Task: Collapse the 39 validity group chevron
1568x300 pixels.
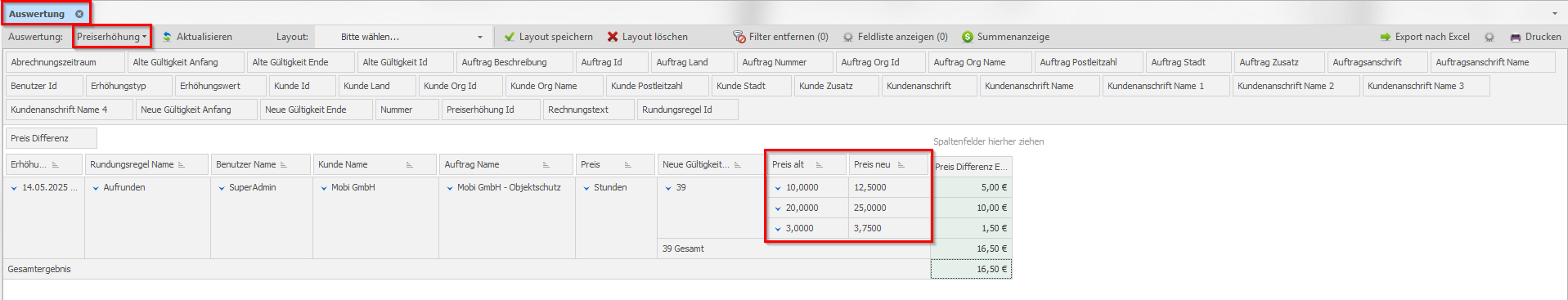Action: pyautogui.click(x=668, y=188)
